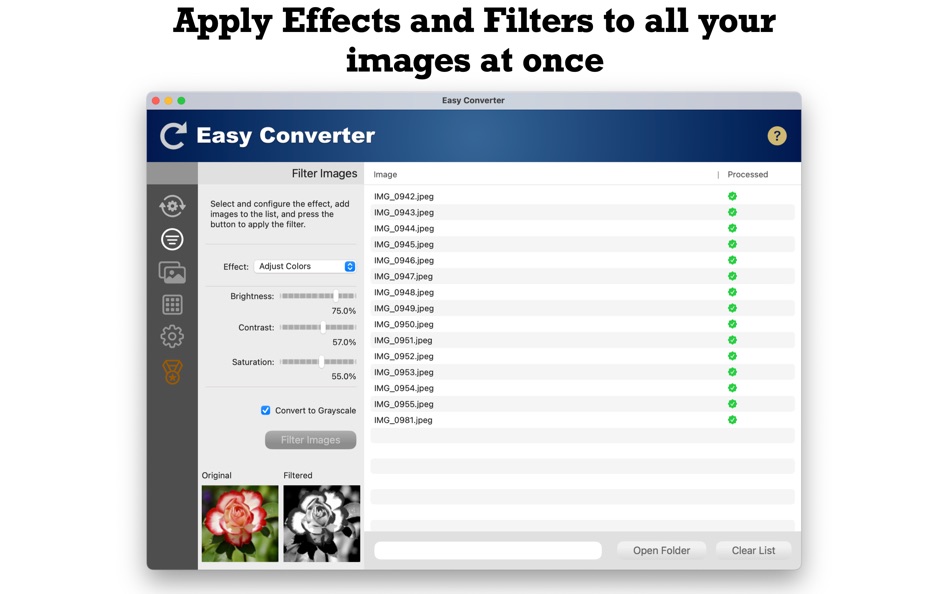The image size is (950, 594).
Task: Select row IMG_0951.jpeg
Action: [582, 340]
